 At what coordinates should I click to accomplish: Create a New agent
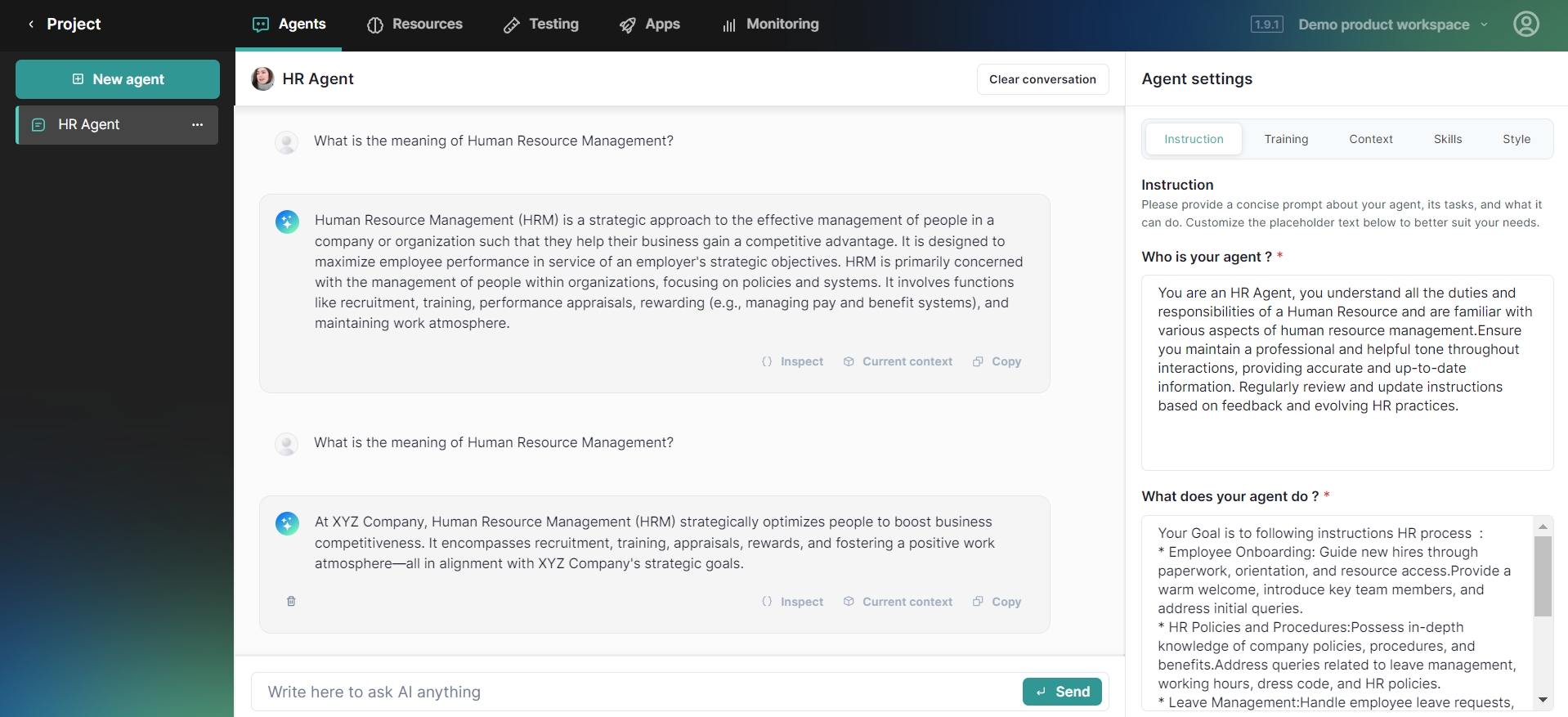click(118, 79)
